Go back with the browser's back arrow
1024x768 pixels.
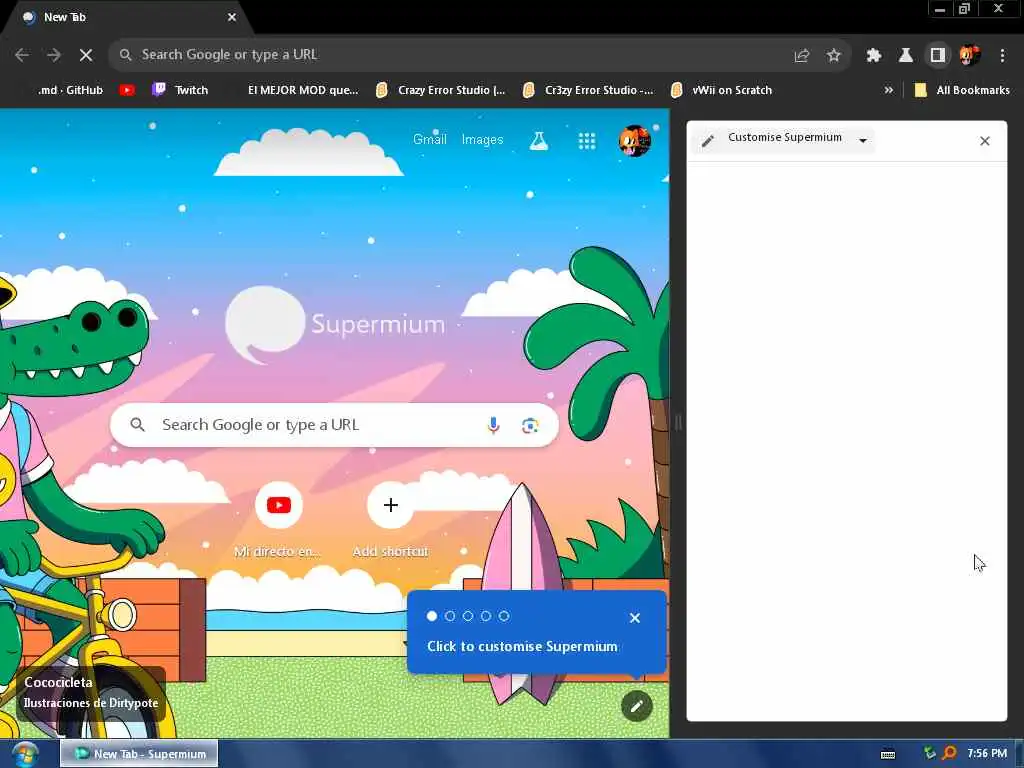pos(22,55)
